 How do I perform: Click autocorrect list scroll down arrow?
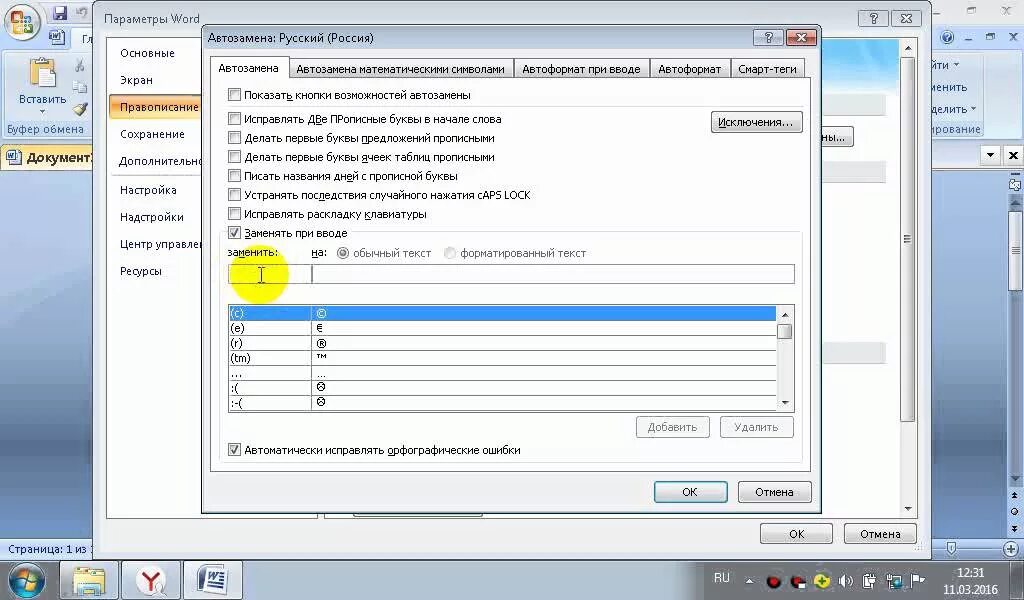[786, 403]
